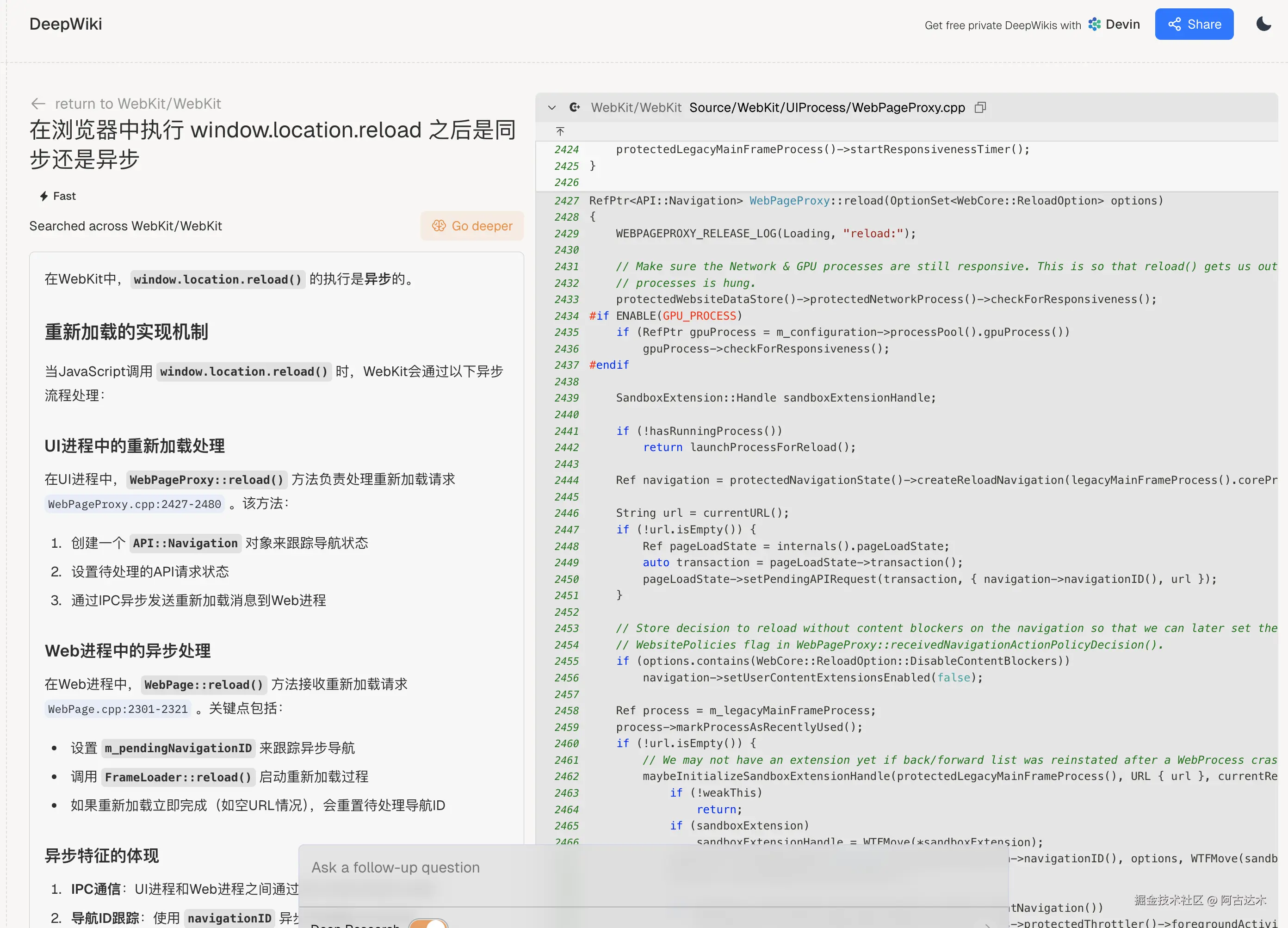The height and width of the screenshot is (928, 1288).
Task: Toggle dark mode with the moon icon
Action: (1263, 24)
